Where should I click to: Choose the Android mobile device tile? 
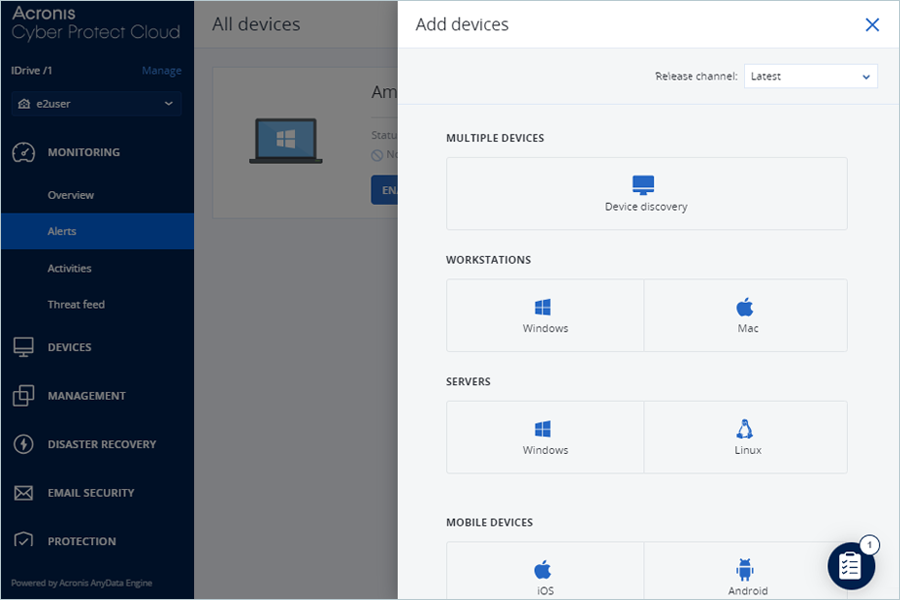click(746, 571)
